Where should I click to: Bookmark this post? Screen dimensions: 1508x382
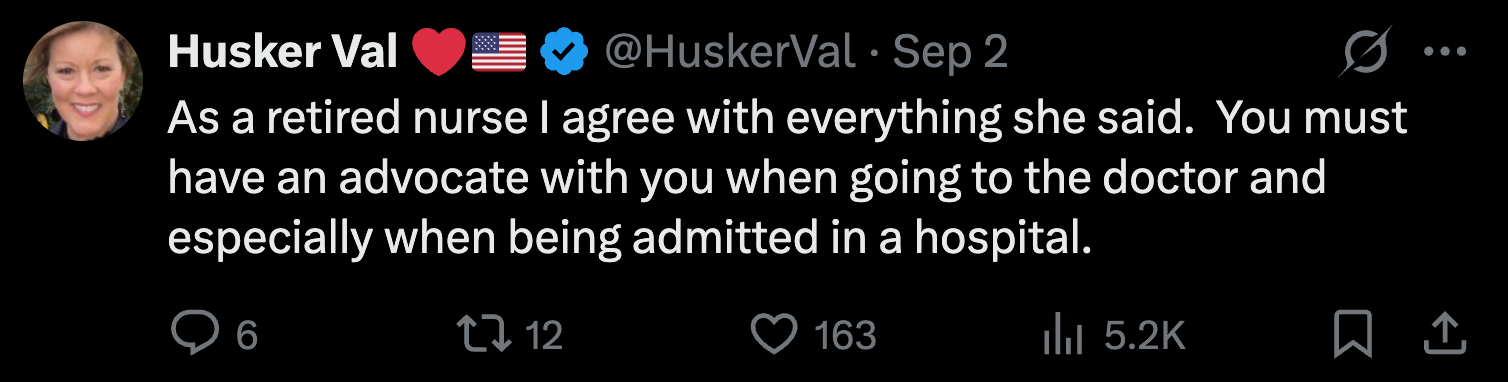[1353, 335]
